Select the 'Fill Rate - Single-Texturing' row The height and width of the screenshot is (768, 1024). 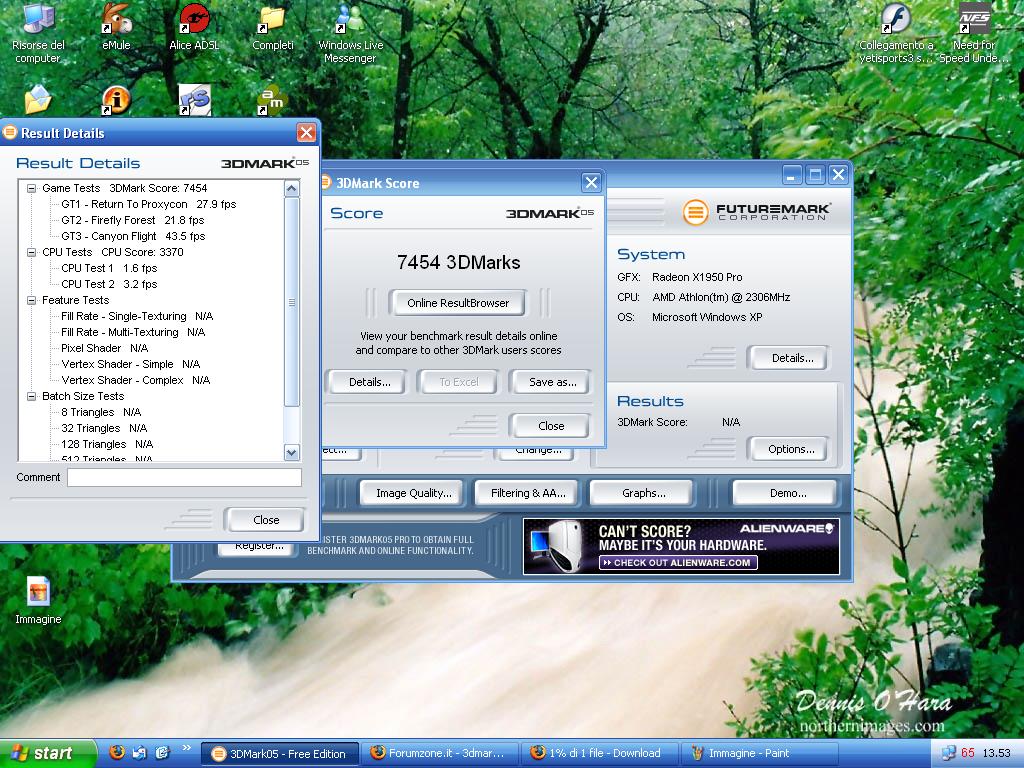tap(137, 316)
